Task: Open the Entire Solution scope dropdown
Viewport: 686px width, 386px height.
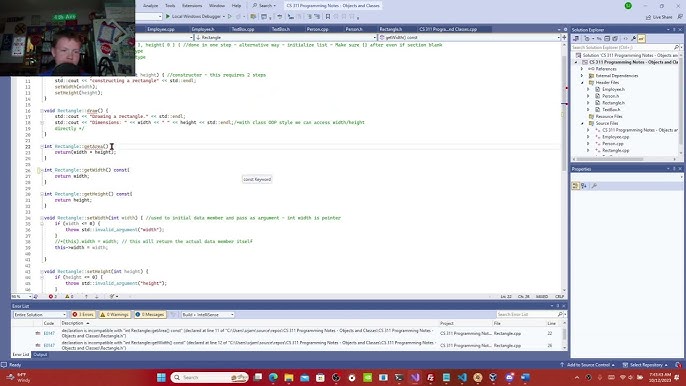Action: 39,314
